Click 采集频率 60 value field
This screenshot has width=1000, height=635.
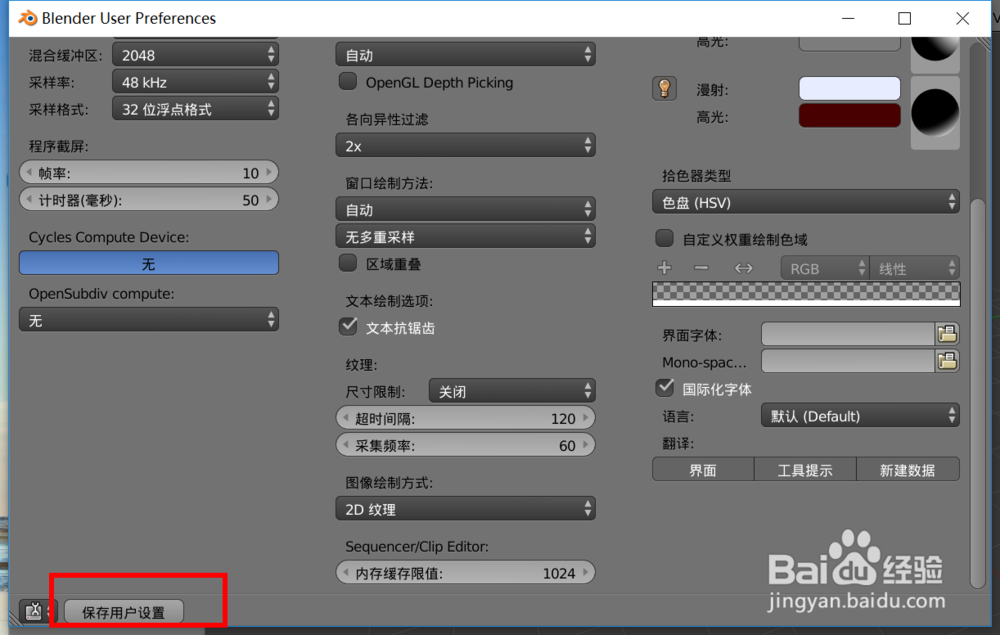(x=466, y=445)
